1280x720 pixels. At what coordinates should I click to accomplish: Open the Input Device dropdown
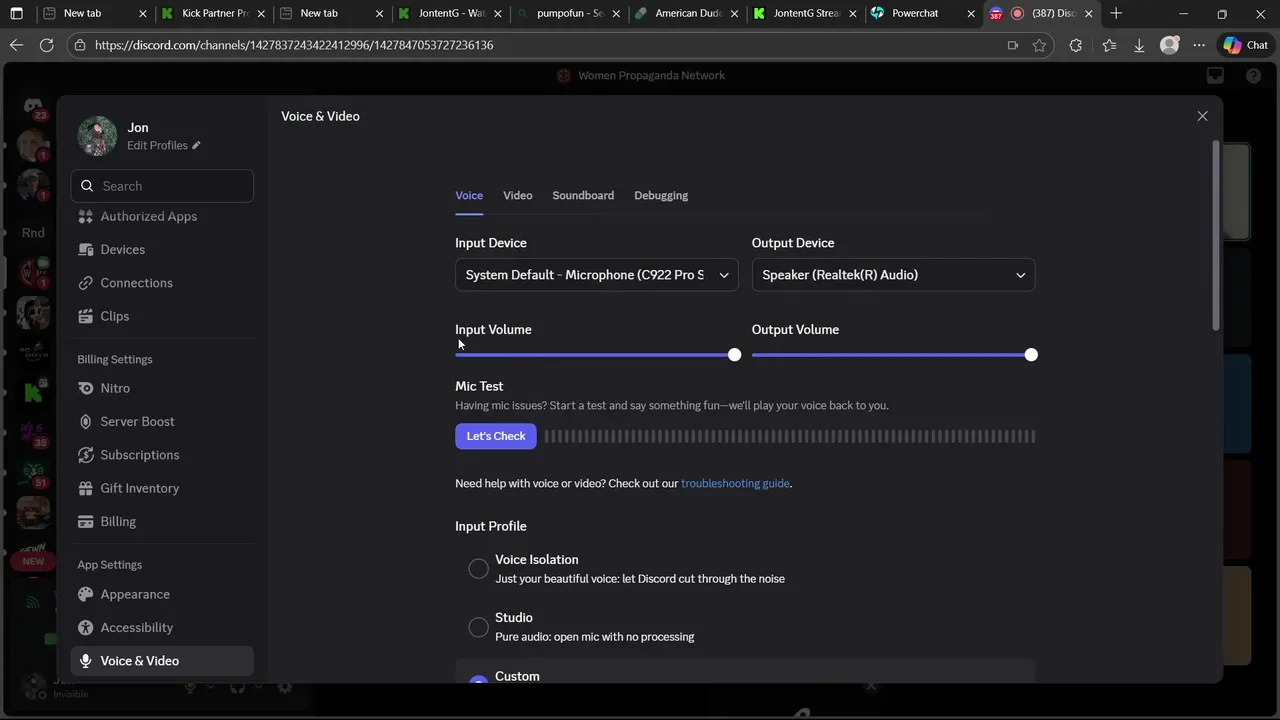(x=597, y=275)
